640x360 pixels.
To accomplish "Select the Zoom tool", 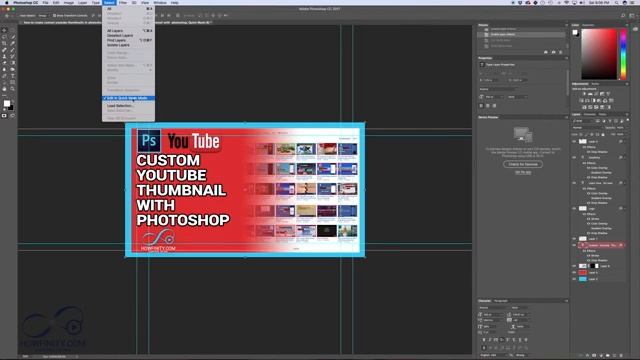I will [13, 89].
